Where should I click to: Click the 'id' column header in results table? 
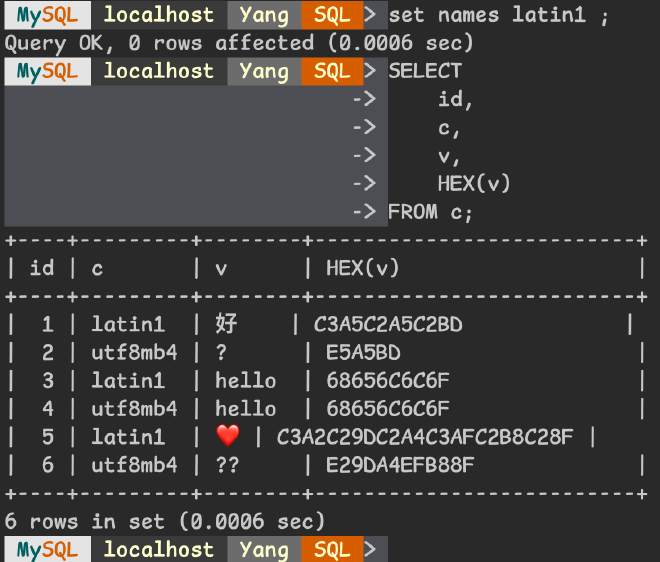point(42,268)
